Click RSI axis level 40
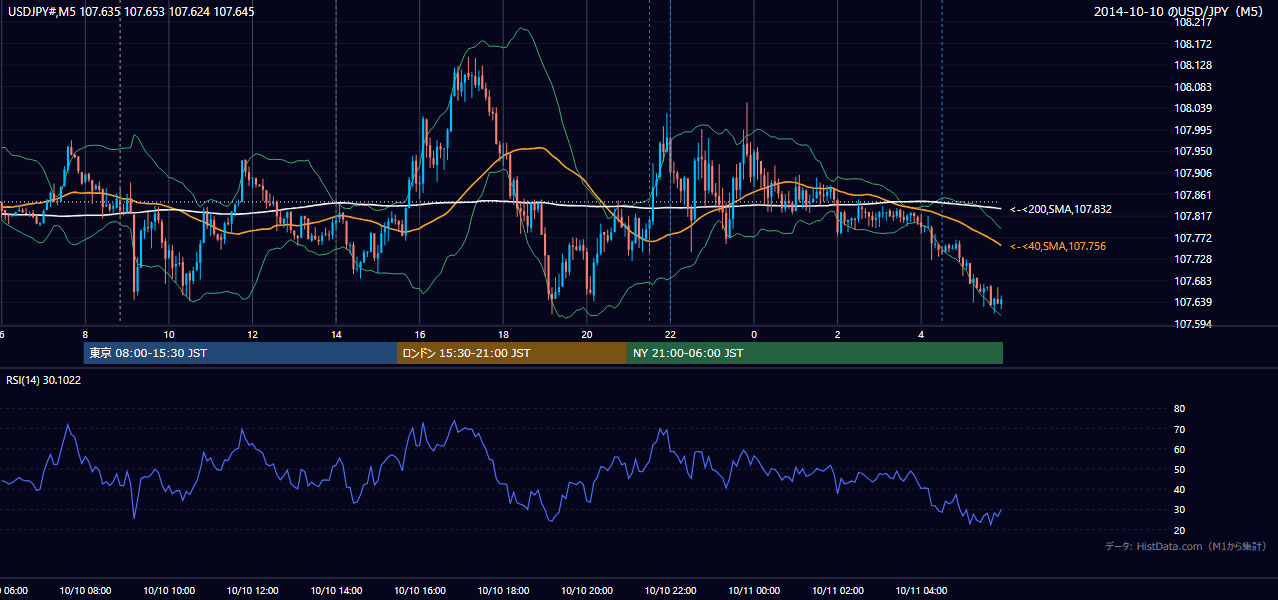 pyautogui.click(x=1179, y=490)
